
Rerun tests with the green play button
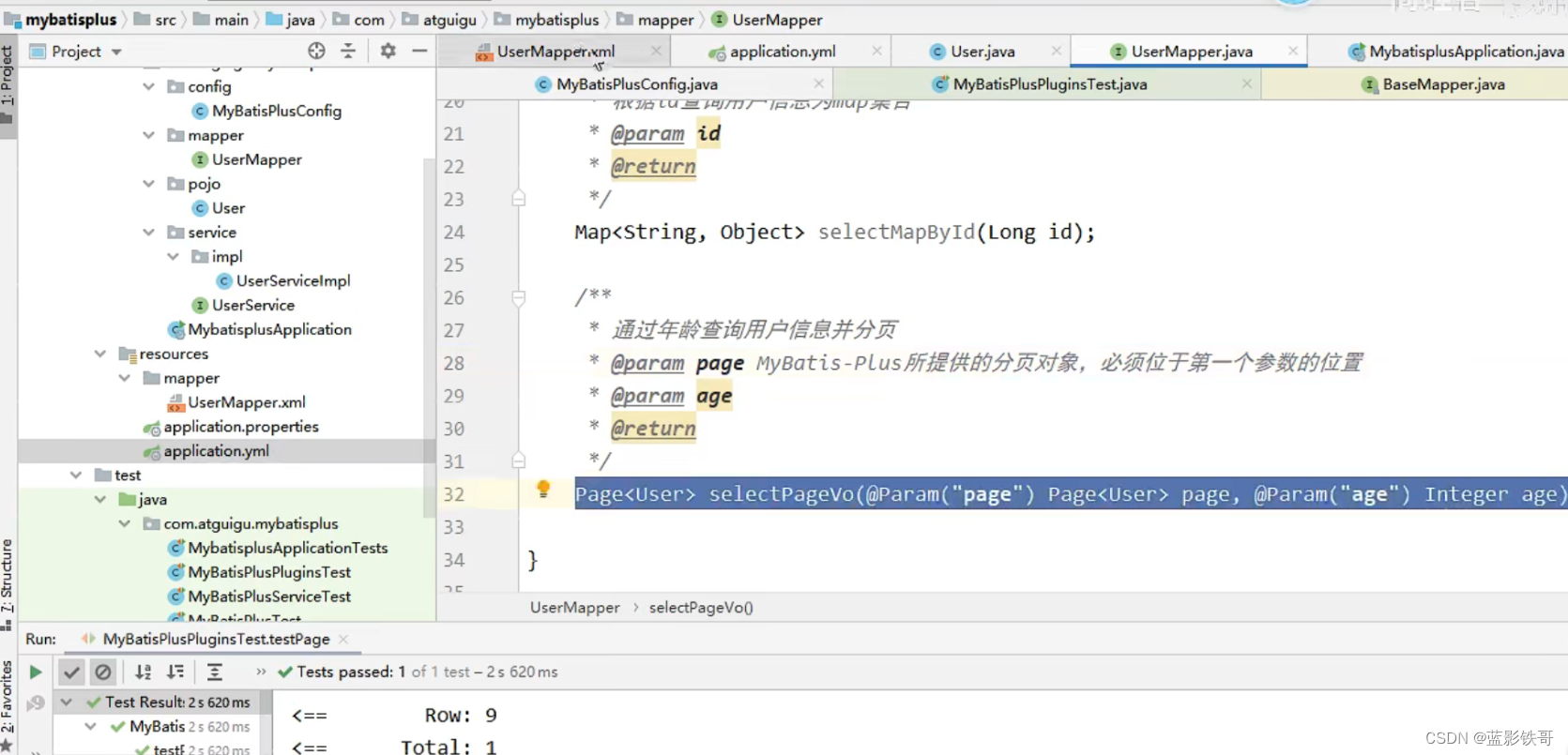click(x=35, y=672)
